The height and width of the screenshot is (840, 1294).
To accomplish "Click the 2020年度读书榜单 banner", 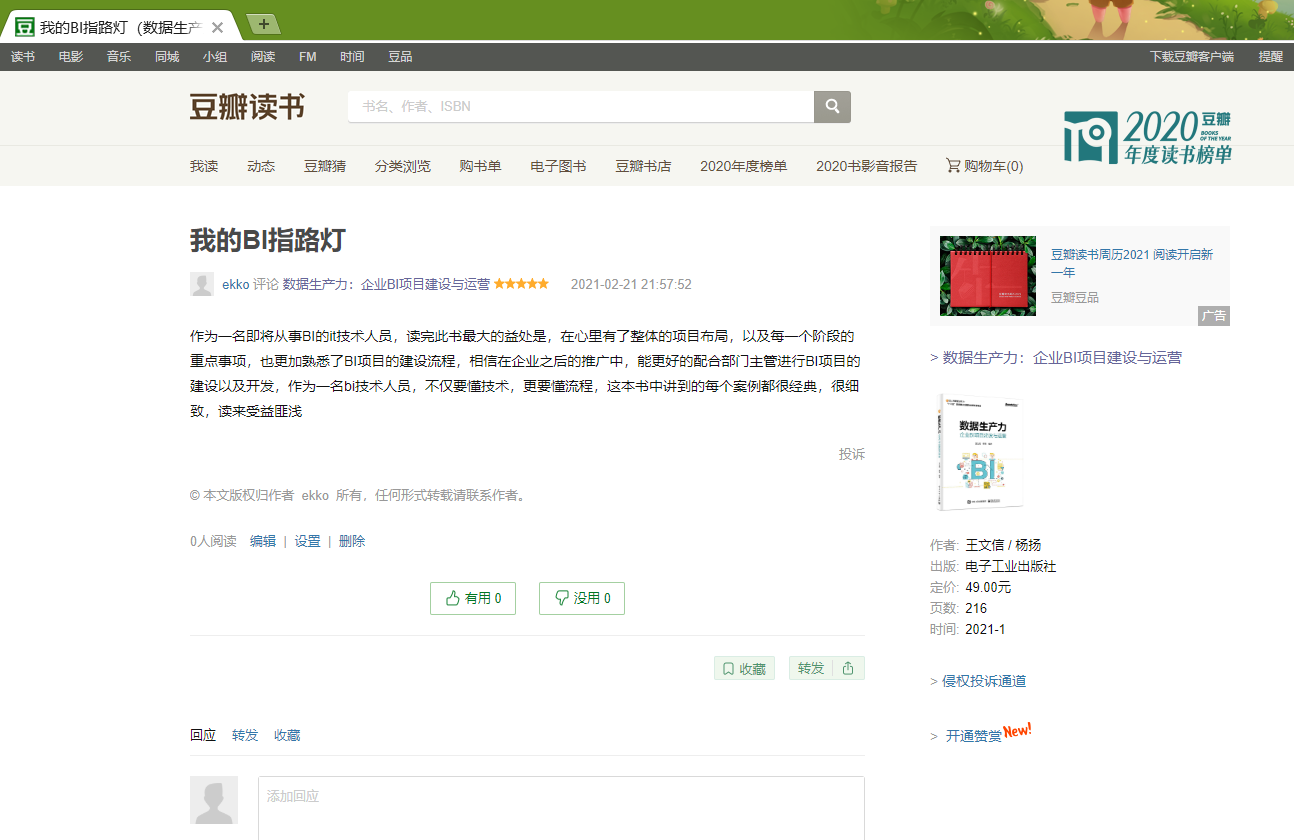I will click(1148, 137).
